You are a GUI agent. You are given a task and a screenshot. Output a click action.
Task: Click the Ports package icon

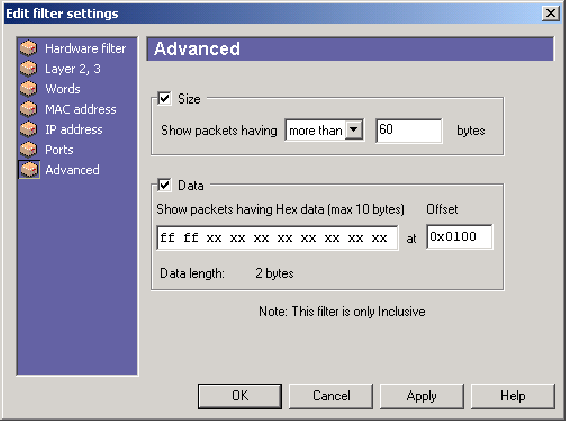coord(29,150)
